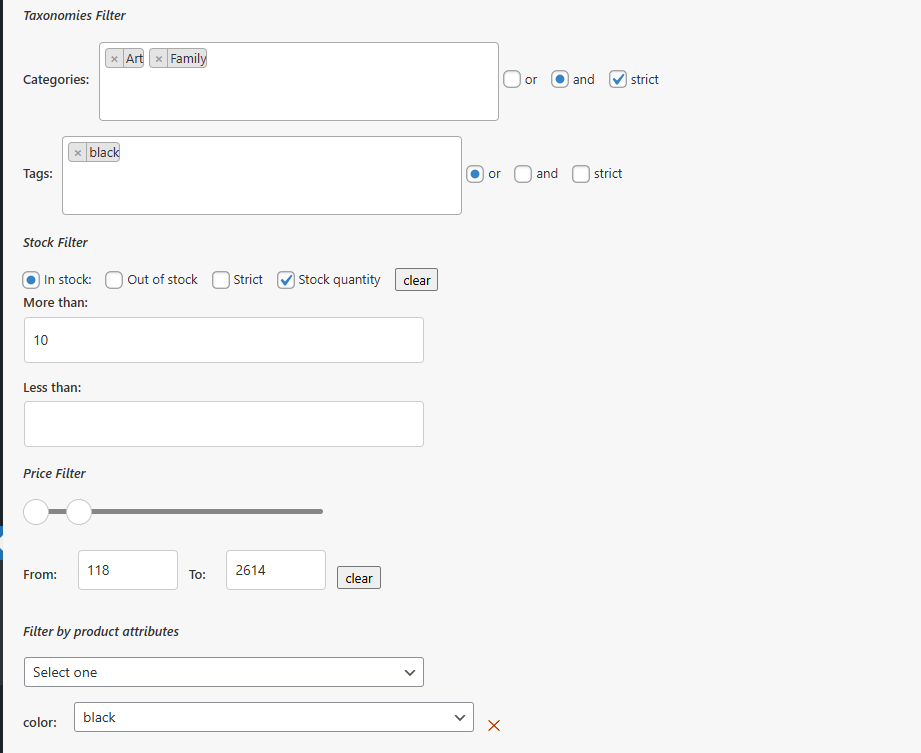The image size is (921, 753).
Task: Remove the "black" tag chip
Action: pos(78,151)
